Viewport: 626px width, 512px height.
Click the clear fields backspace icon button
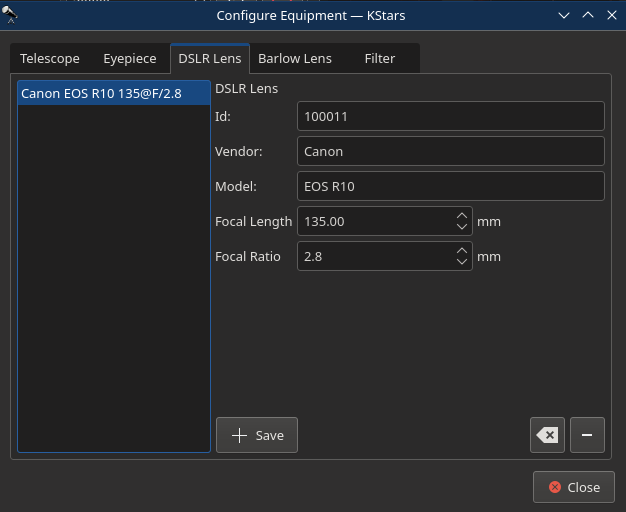pyautogui.click(x=547, y=435)
